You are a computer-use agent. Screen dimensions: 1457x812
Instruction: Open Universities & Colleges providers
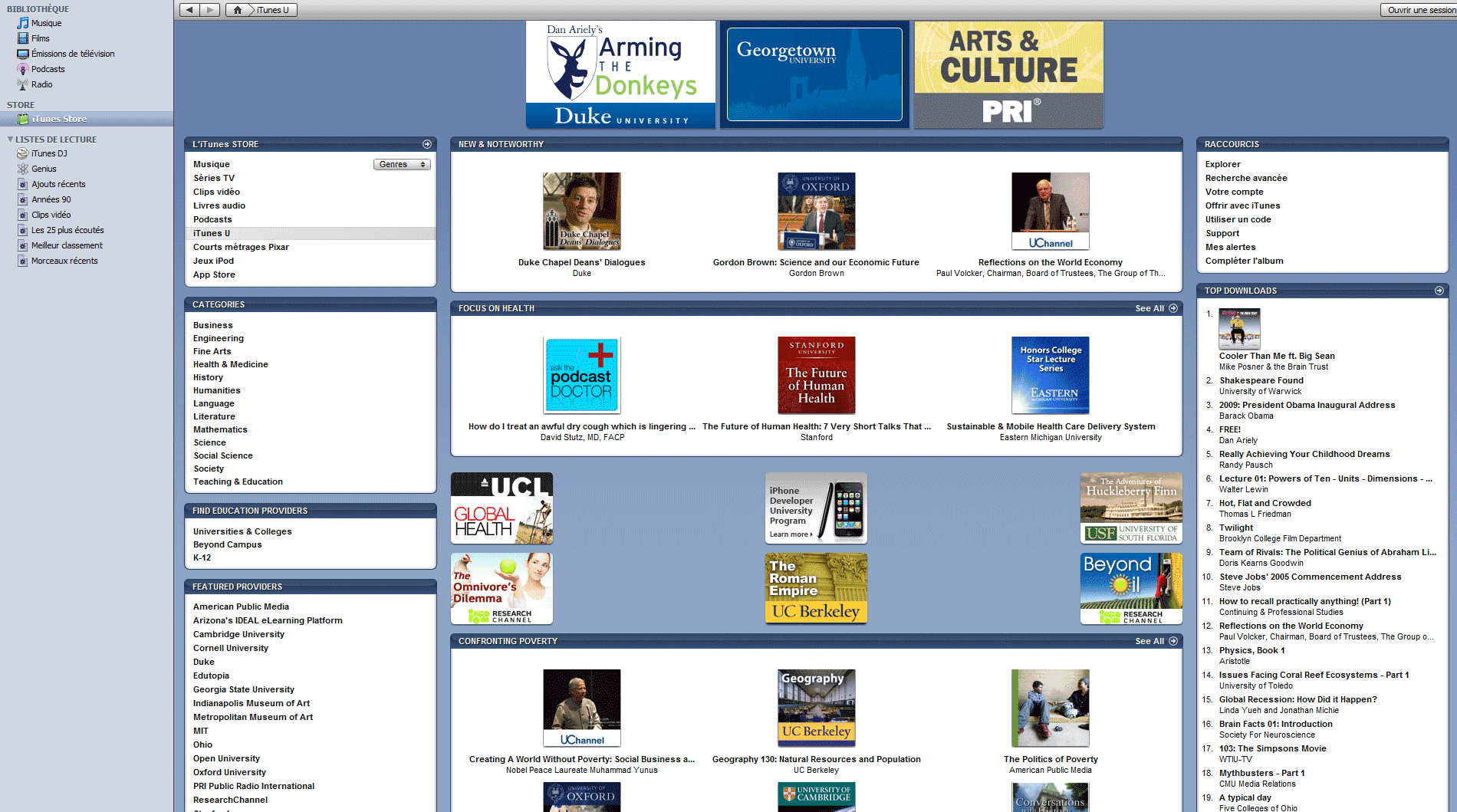[x=242, y=531]
